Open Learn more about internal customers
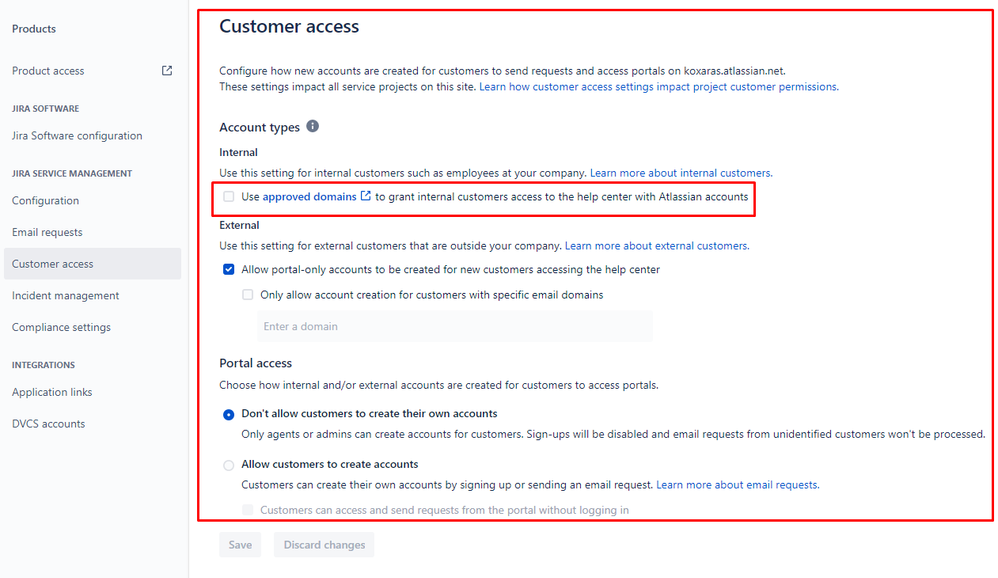 pos(681,172)
